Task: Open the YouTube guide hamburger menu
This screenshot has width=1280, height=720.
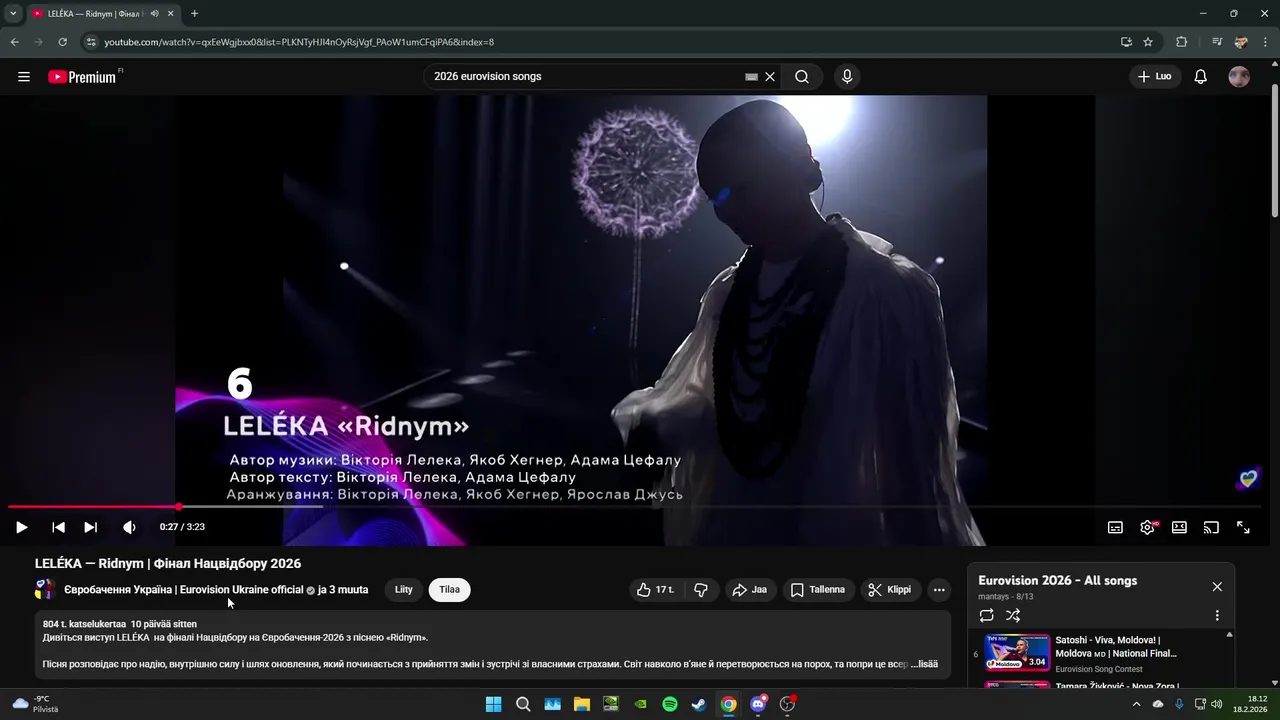Action: [24, 77]
